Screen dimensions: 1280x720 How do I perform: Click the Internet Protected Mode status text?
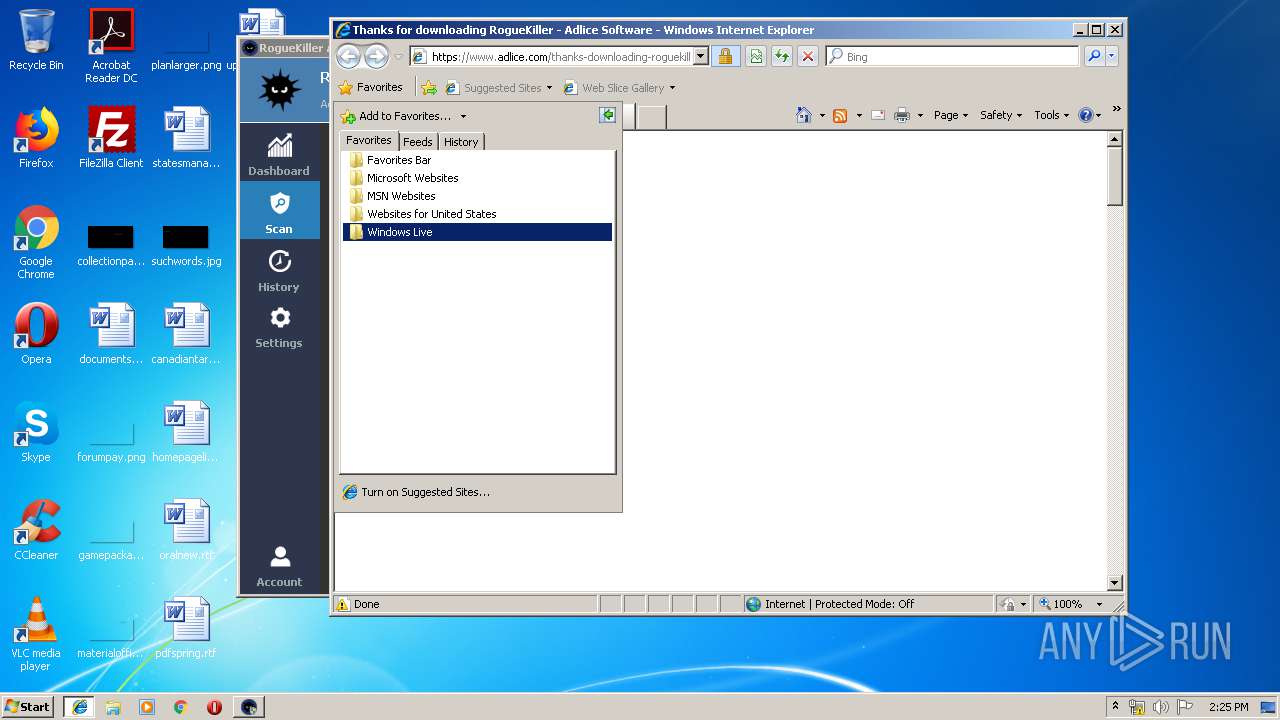(x=840, y=604)
